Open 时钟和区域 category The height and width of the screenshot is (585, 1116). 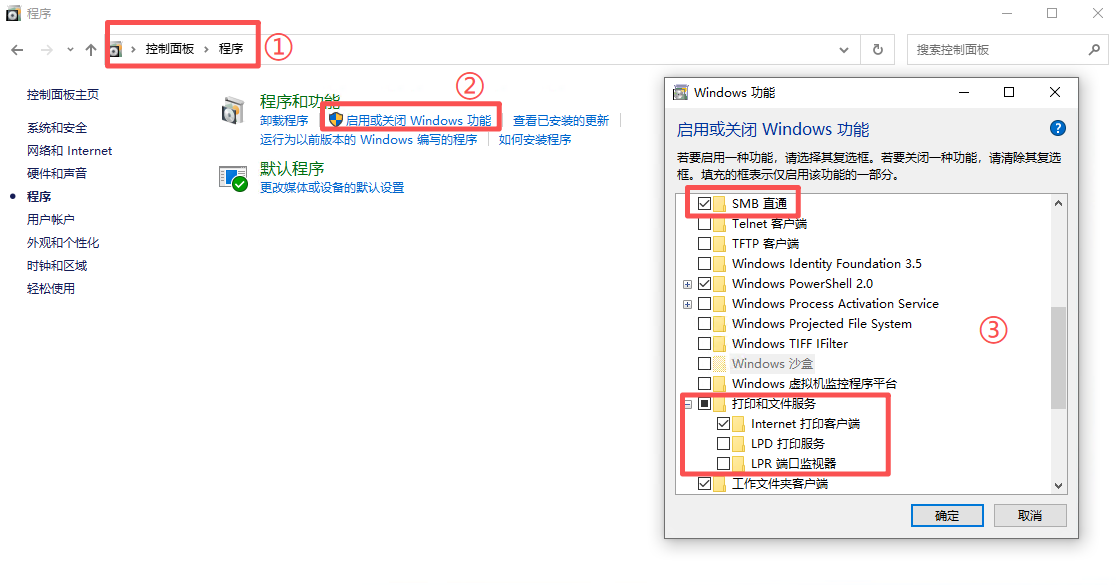pyautogui.click(x=57, y=265)
